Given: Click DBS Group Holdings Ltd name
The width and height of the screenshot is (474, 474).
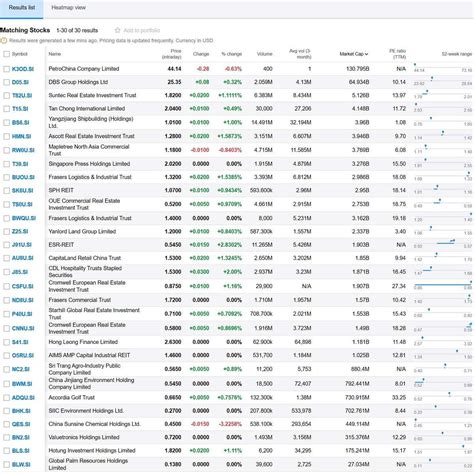Looking at the screenshot, I should pyautogui.click(x=78, y=82).
